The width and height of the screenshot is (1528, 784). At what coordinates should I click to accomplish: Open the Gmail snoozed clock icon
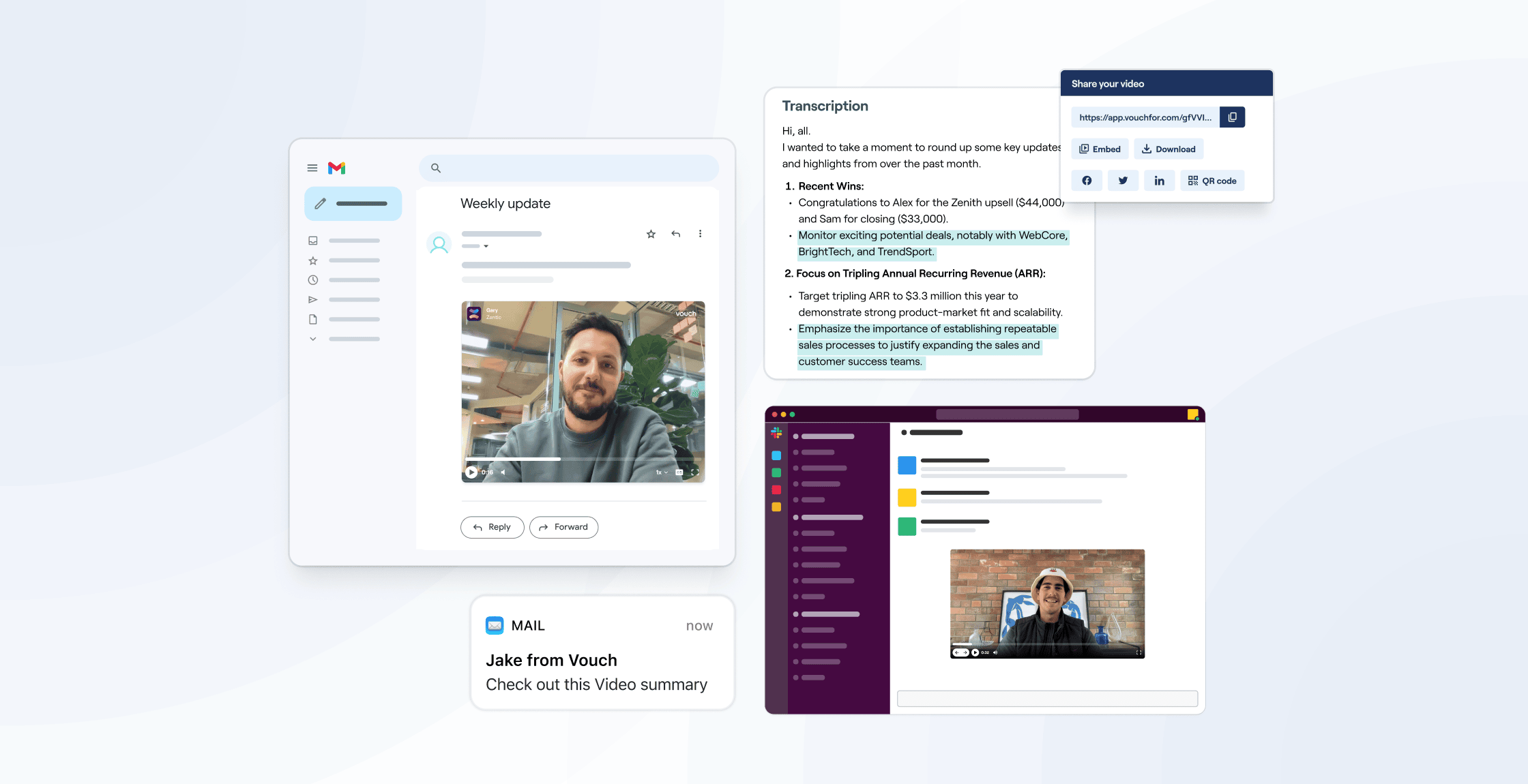313,280
